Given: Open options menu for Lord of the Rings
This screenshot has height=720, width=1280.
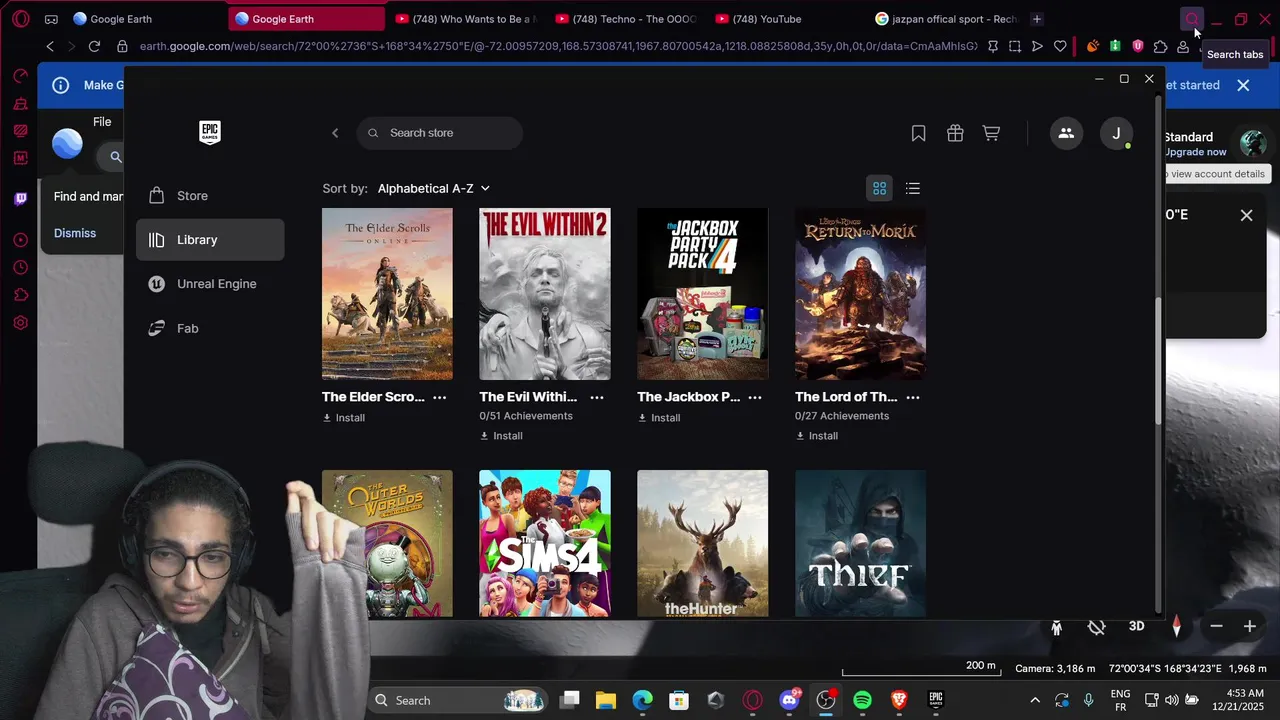Looking at the screenshot, I should pos(912,397).
